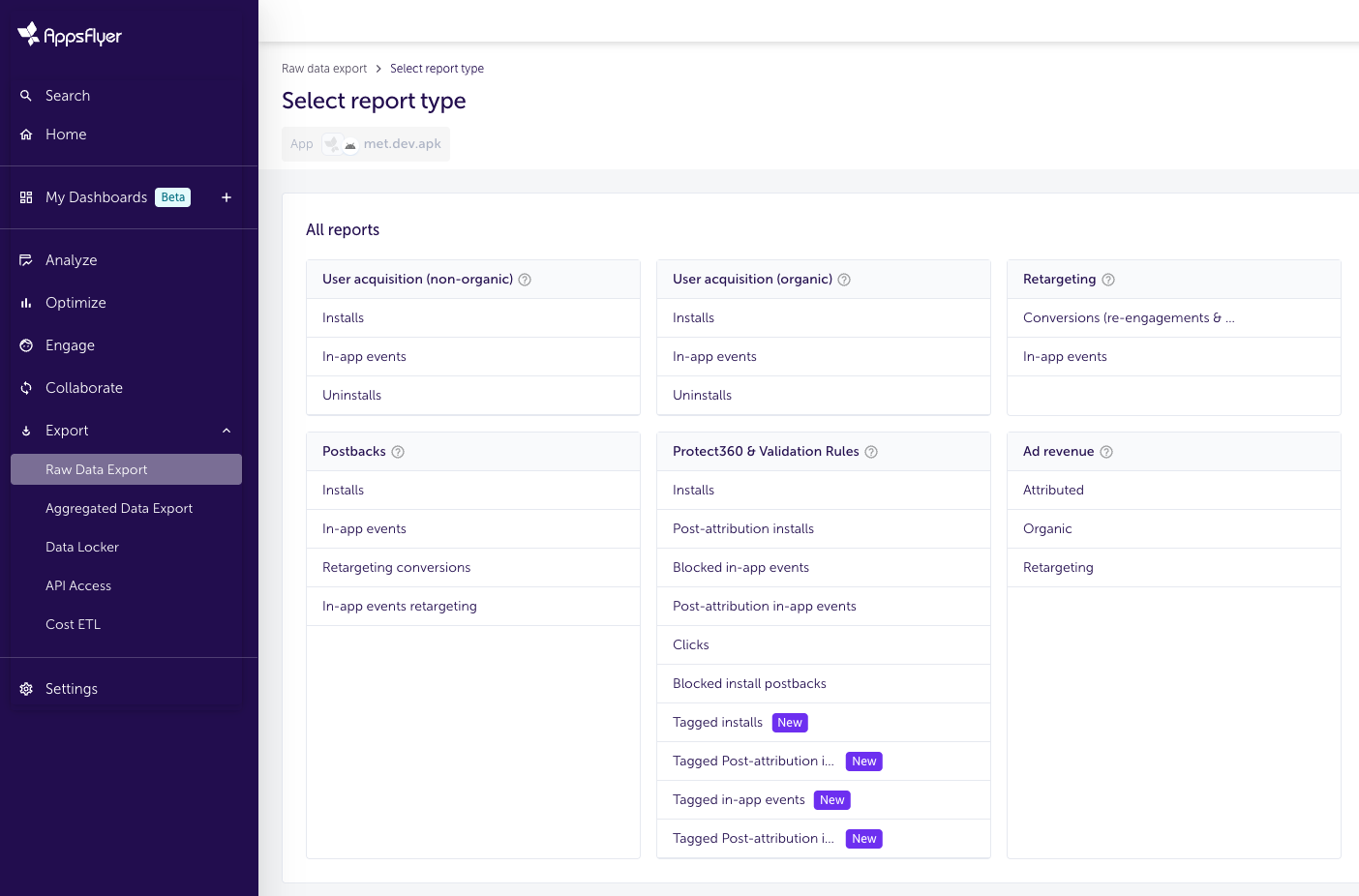This screenshot has width=1359, height=896.
Task: Click the Raw data export breadcrumb link
Action: pos(324,68)
